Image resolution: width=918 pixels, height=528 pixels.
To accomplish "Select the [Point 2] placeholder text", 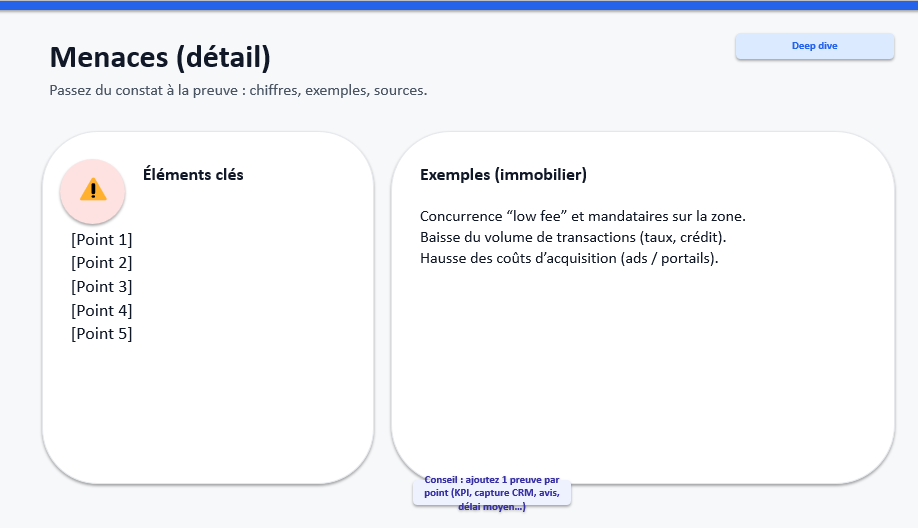I will click(101, 263).
